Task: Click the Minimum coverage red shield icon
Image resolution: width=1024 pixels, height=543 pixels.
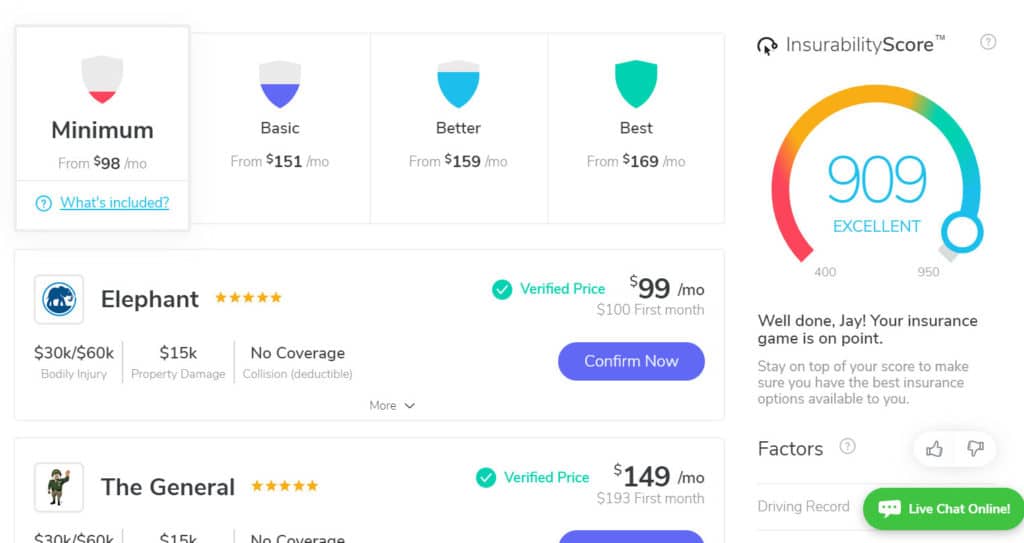Action: [x=102, y=80]
